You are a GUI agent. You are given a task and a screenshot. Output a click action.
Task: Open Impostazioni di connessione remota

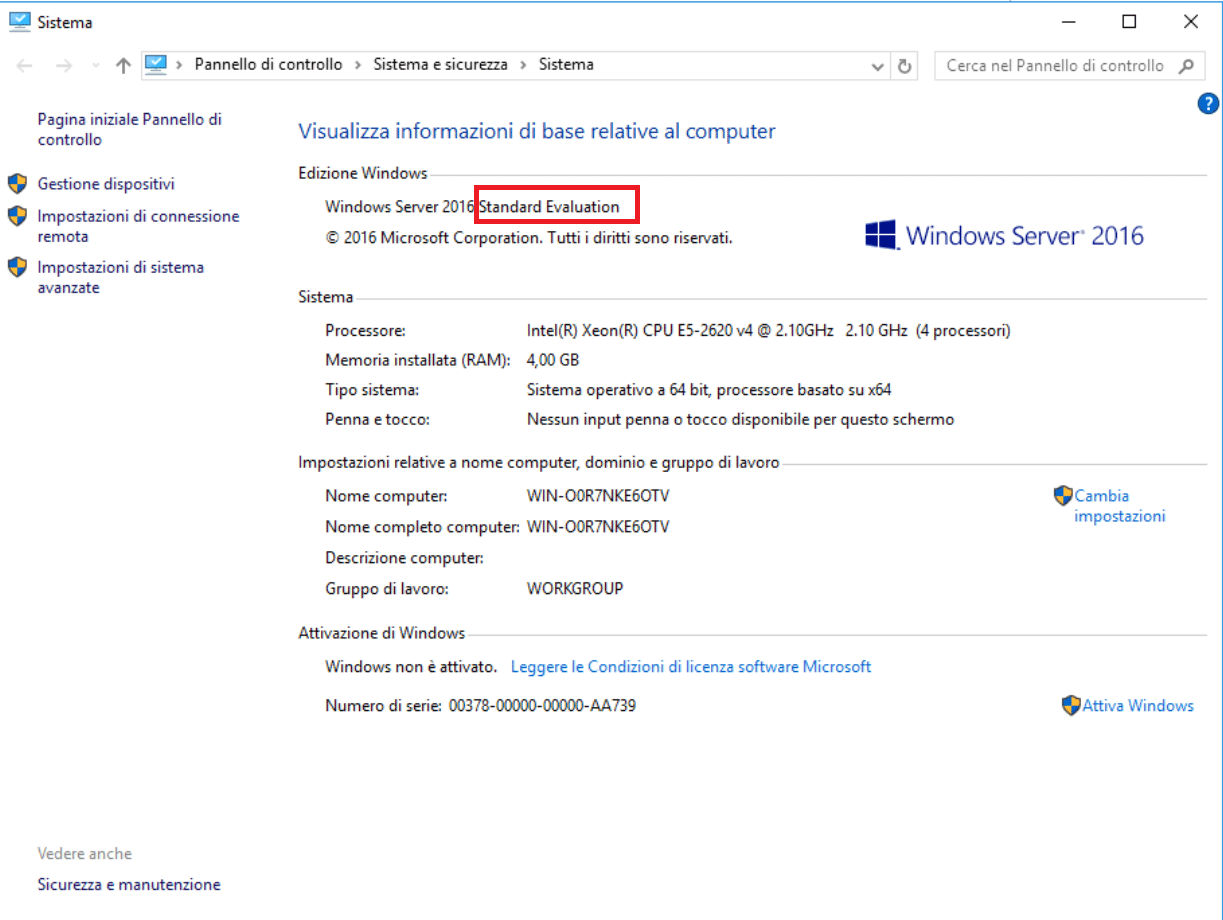(x=138, y=226)
